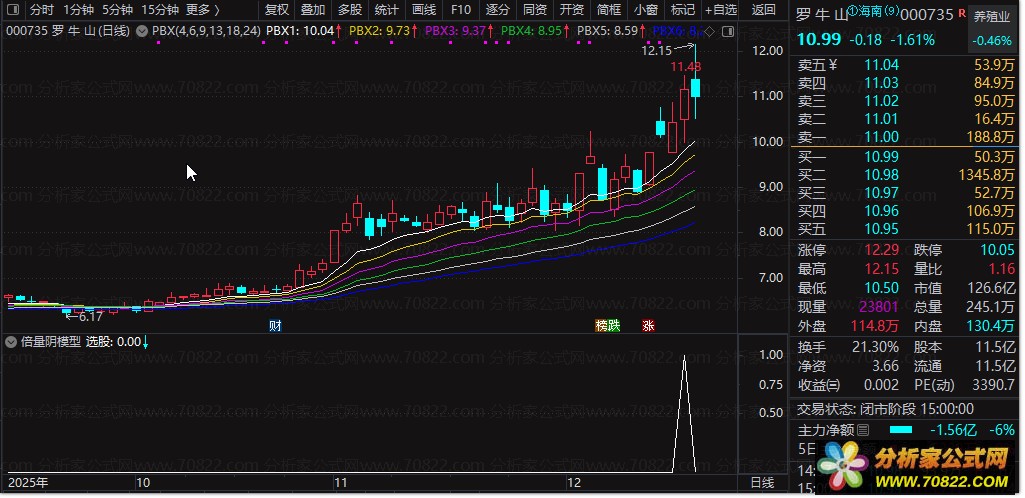Toggle the panel icon at chart header right
This screenshot has height=498, width=1025.
point(729,31)
